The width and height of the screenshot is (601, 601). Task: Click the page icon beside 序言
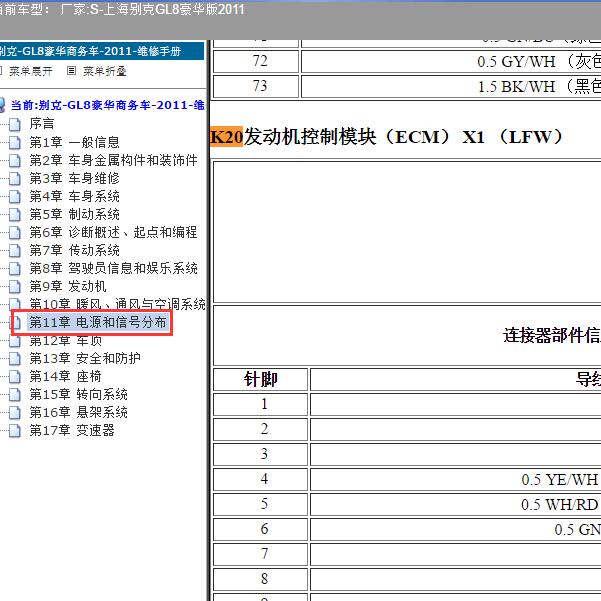pyautogui.click(x=15, y=124)
